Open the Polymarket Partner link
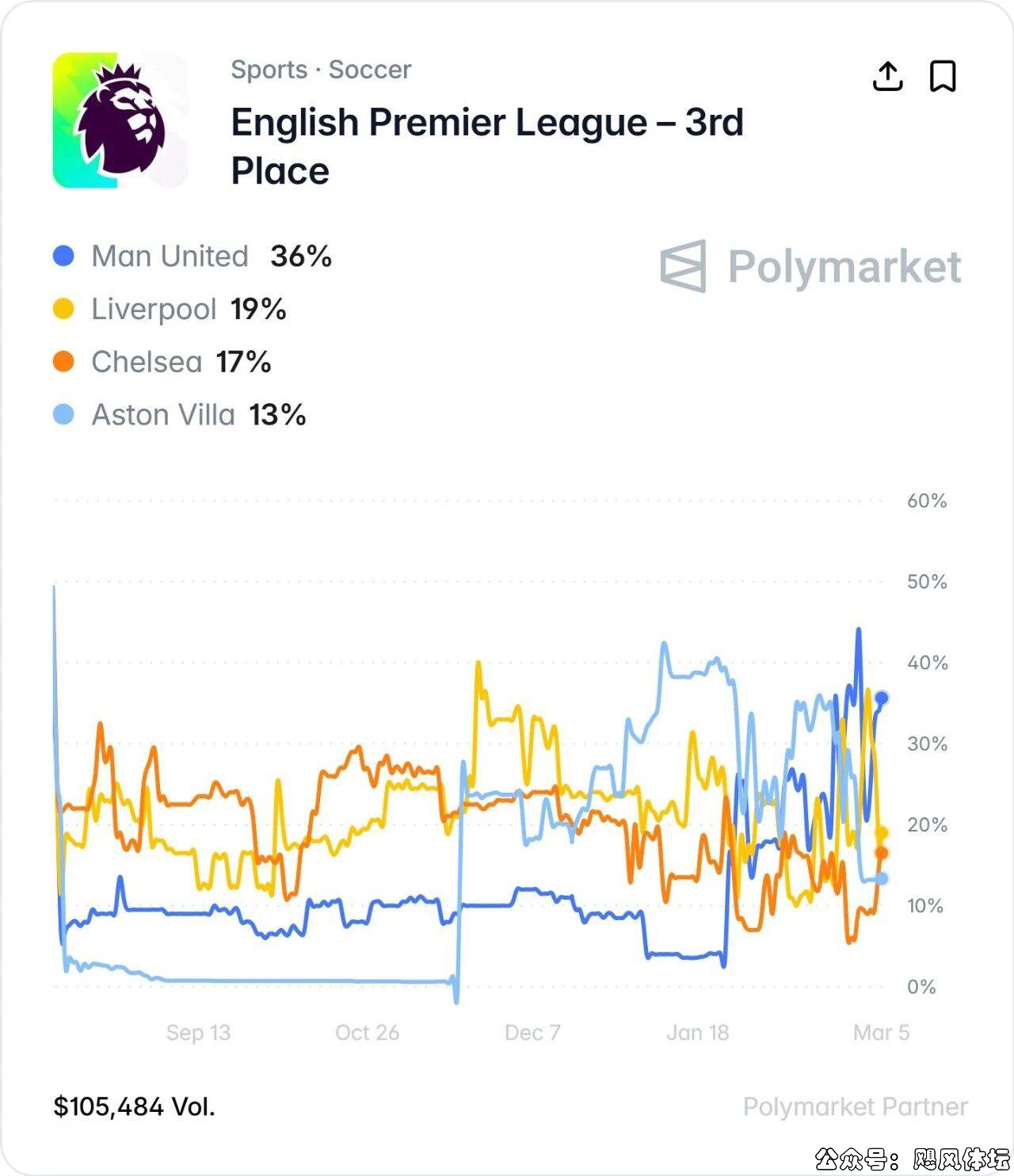The width and height of the screenshot is (1014, 1176). pos(855,1106)
